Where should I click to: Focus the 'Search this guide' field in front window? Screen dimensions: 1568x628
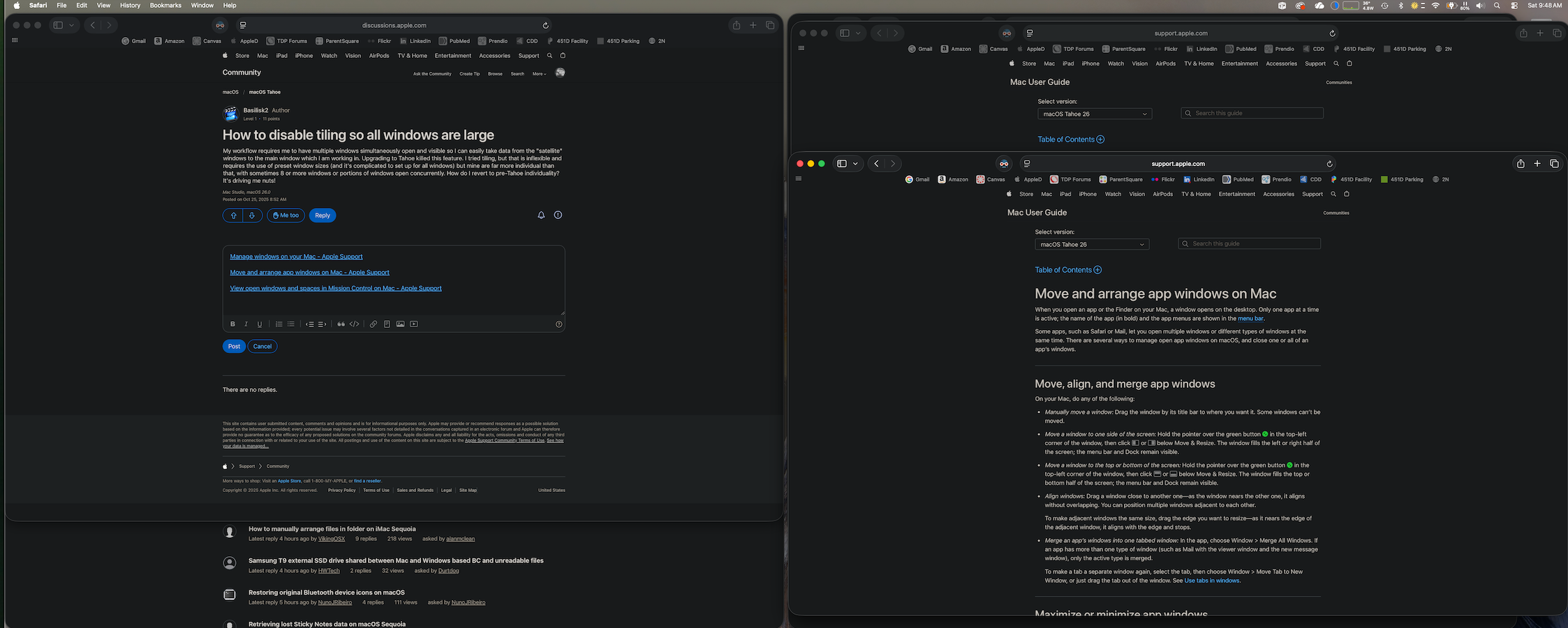tap(1249, 244)
